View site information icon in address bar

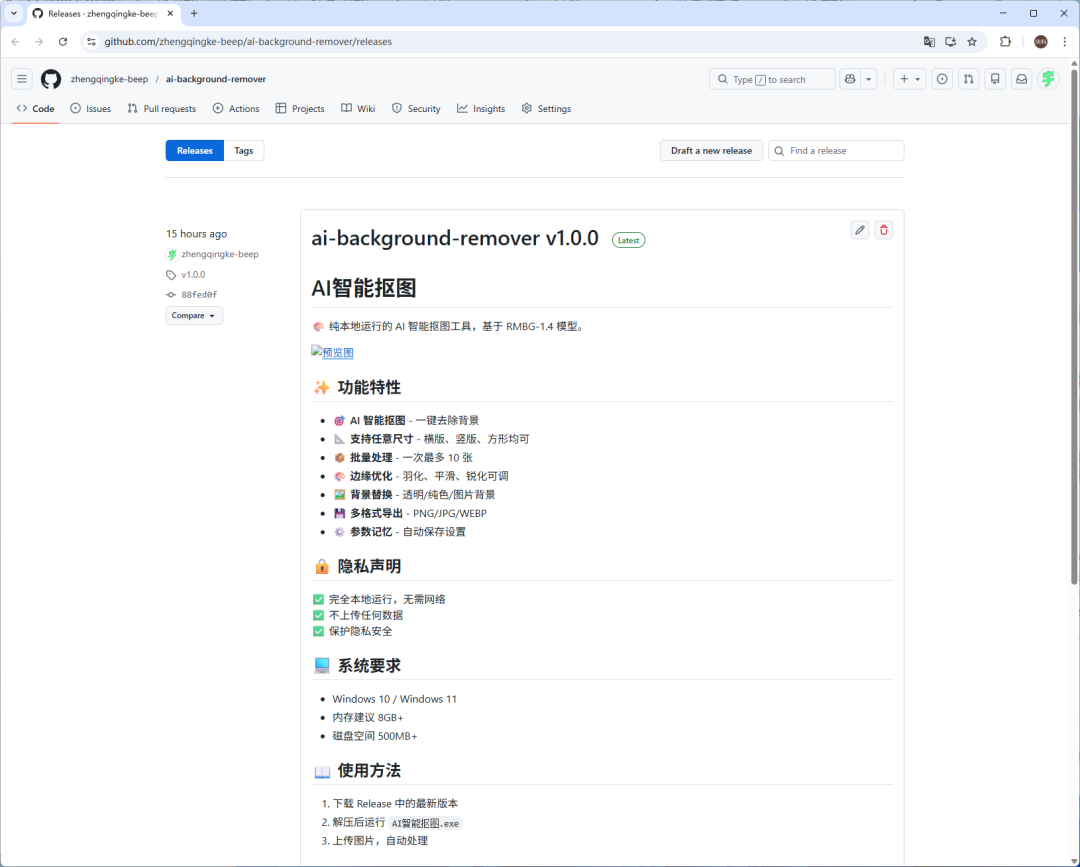tap(91, 42)
